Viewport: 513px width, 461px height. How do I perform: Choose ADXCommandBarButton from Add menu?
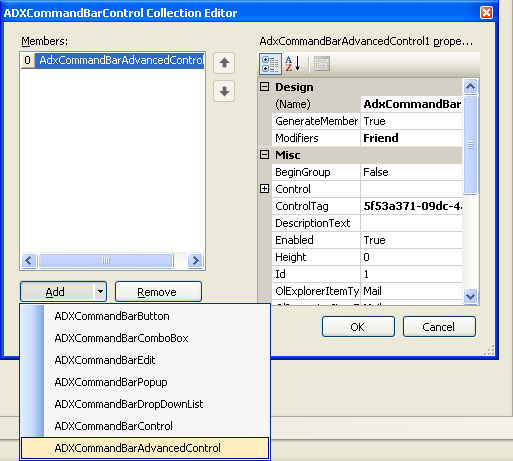tap(145, 316)
